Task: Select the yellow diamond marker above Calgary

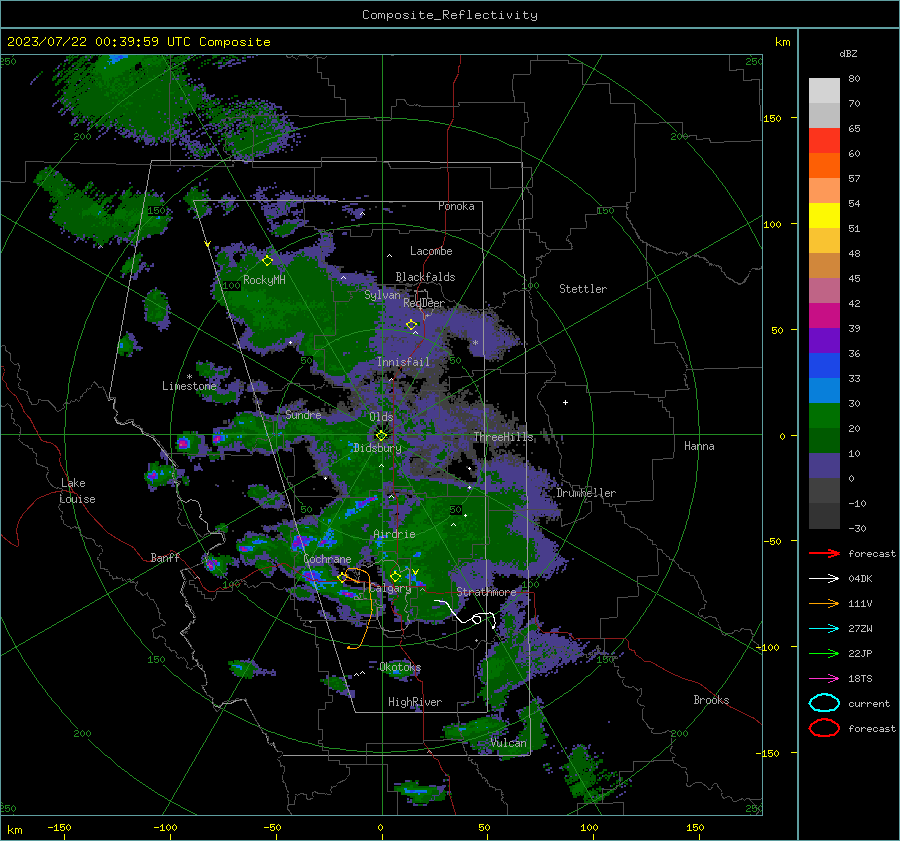Action: click(x=395, y=576)
